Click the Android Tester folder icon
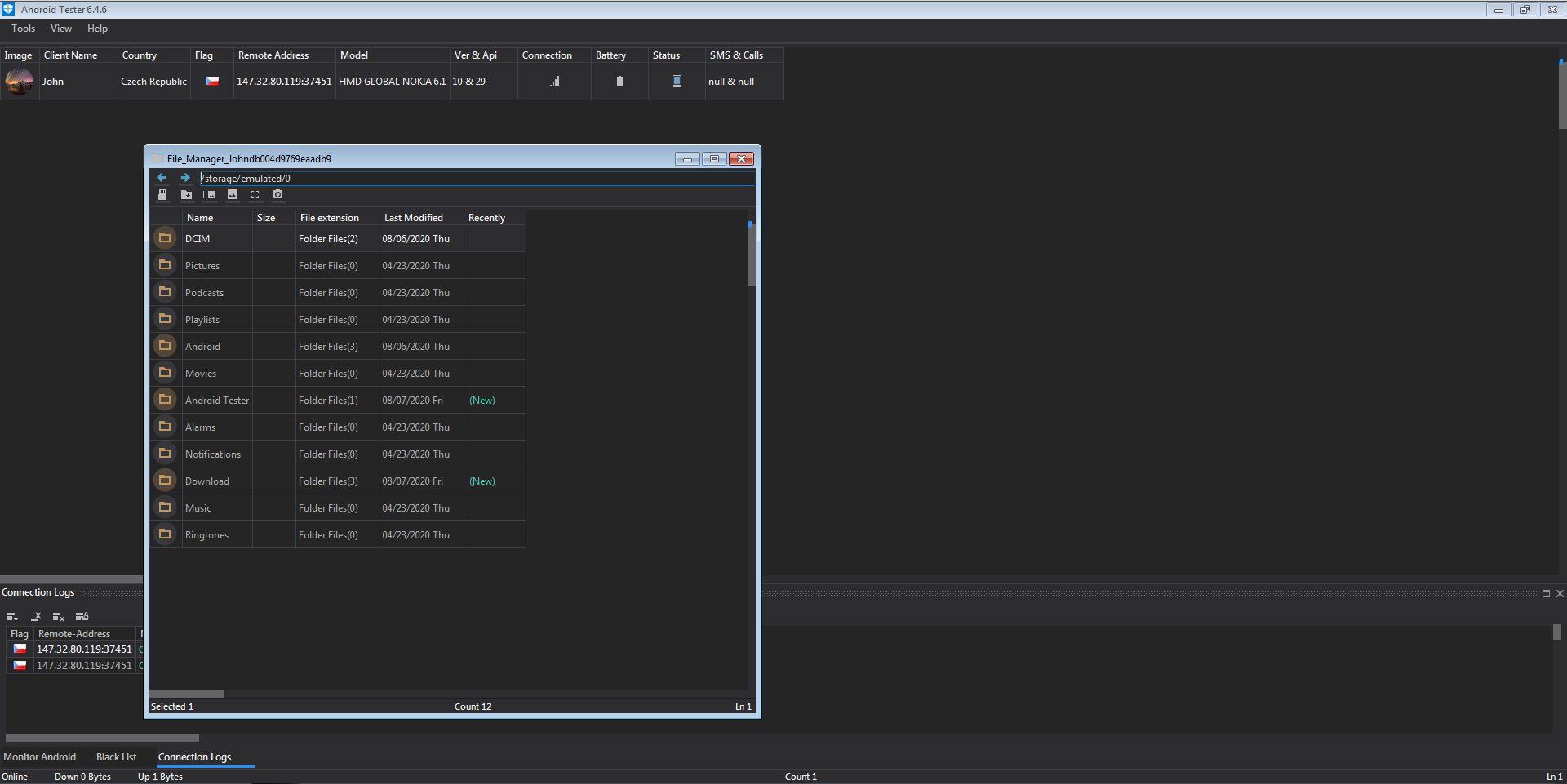 165,400
